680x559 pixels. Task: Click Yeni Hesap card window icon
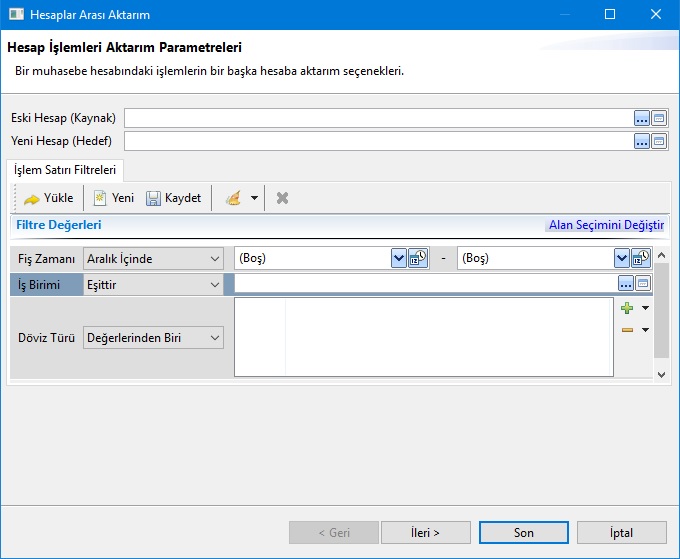point(659,141)
